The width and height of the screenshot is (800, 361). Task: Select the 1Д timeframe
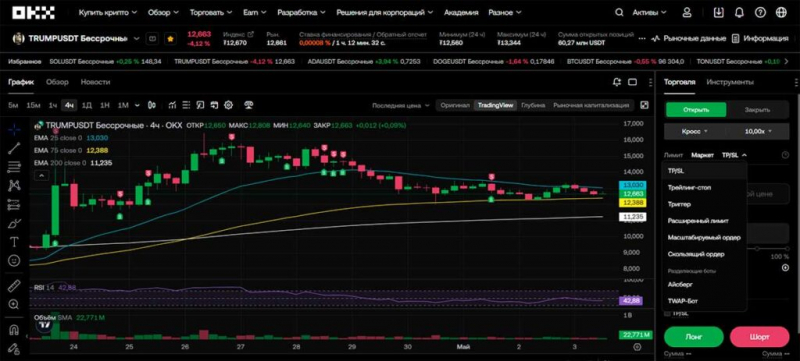(x=87, y=106)
